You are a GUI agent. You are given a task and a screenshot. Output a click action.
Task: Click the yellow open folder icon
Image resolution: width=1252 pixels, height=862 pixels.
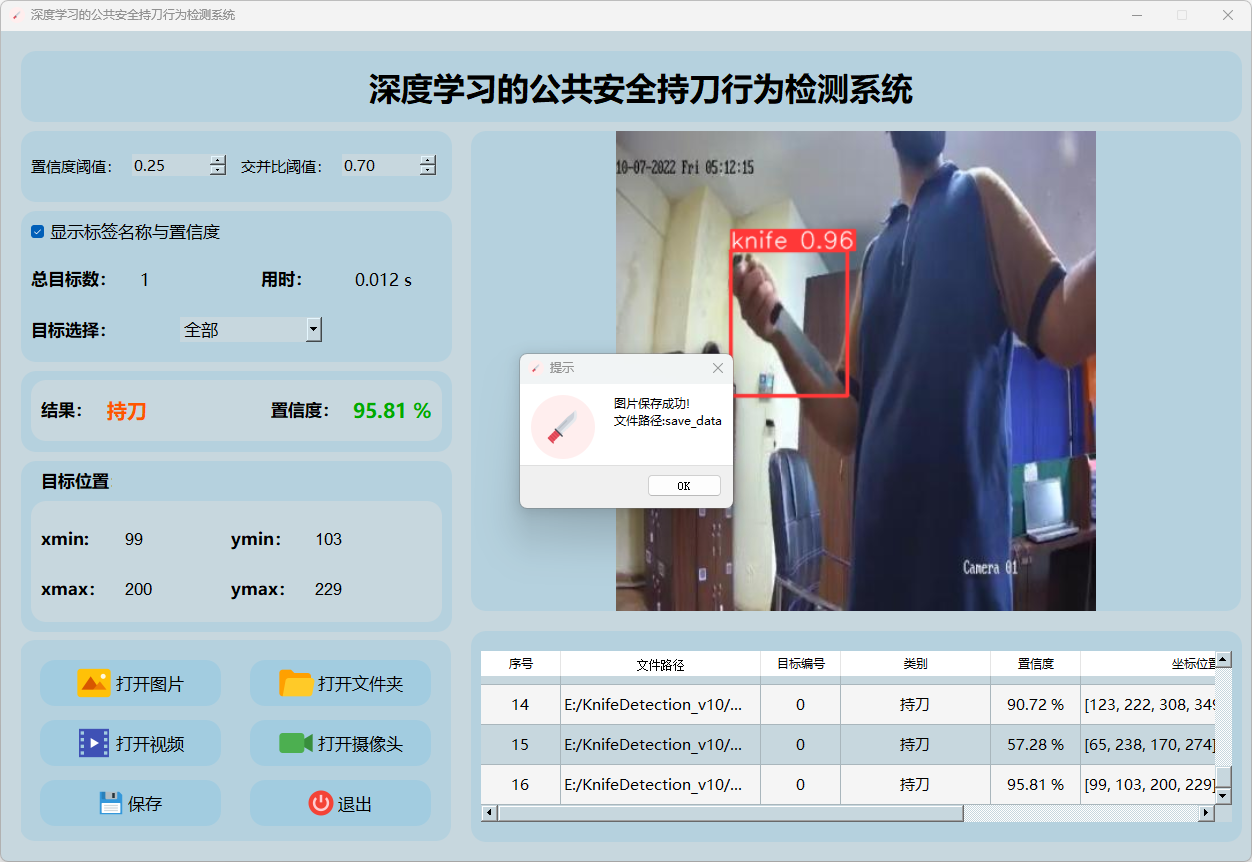pos(296,684)
